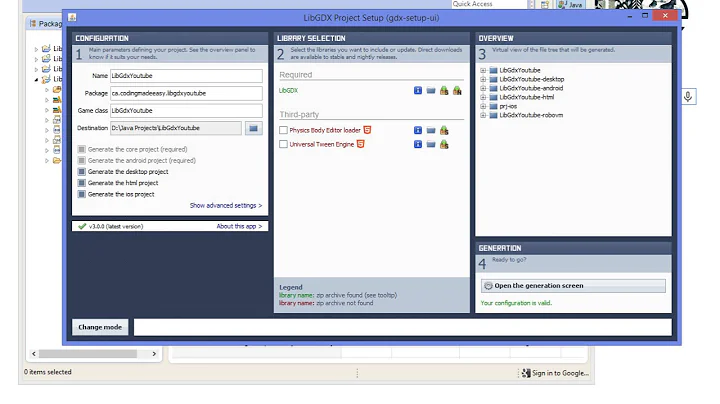Toggle Generate the ios project checkbox
This screenshot has height=404, width=720.
coord(82,194)
